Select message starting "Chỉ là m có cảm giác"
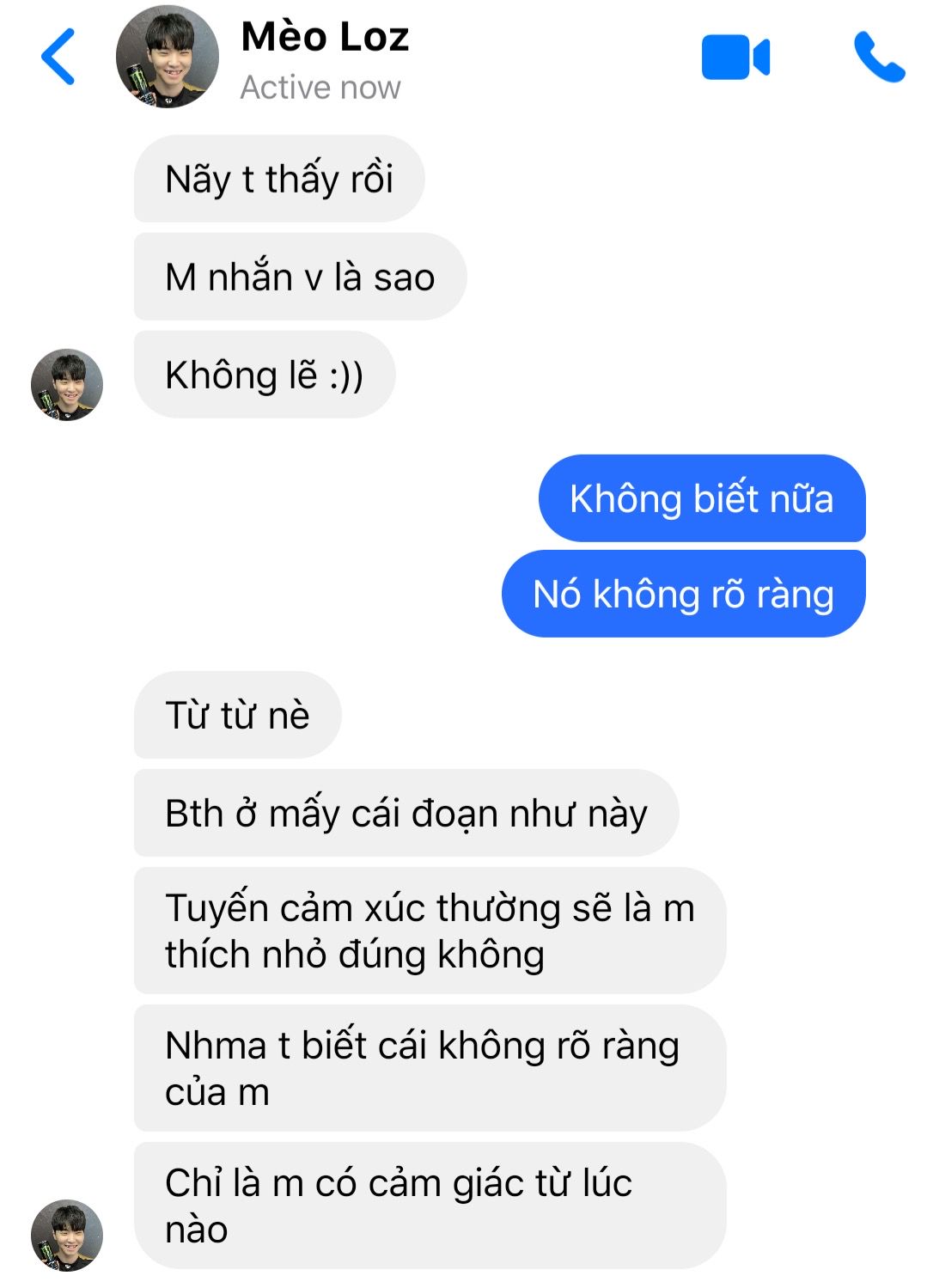927x1288 pixels. tap(430, 1206)
